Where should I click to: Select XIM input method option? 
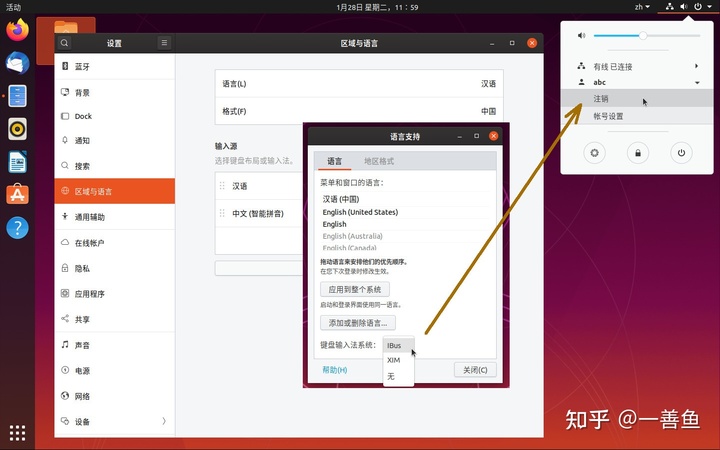point(398,360)
